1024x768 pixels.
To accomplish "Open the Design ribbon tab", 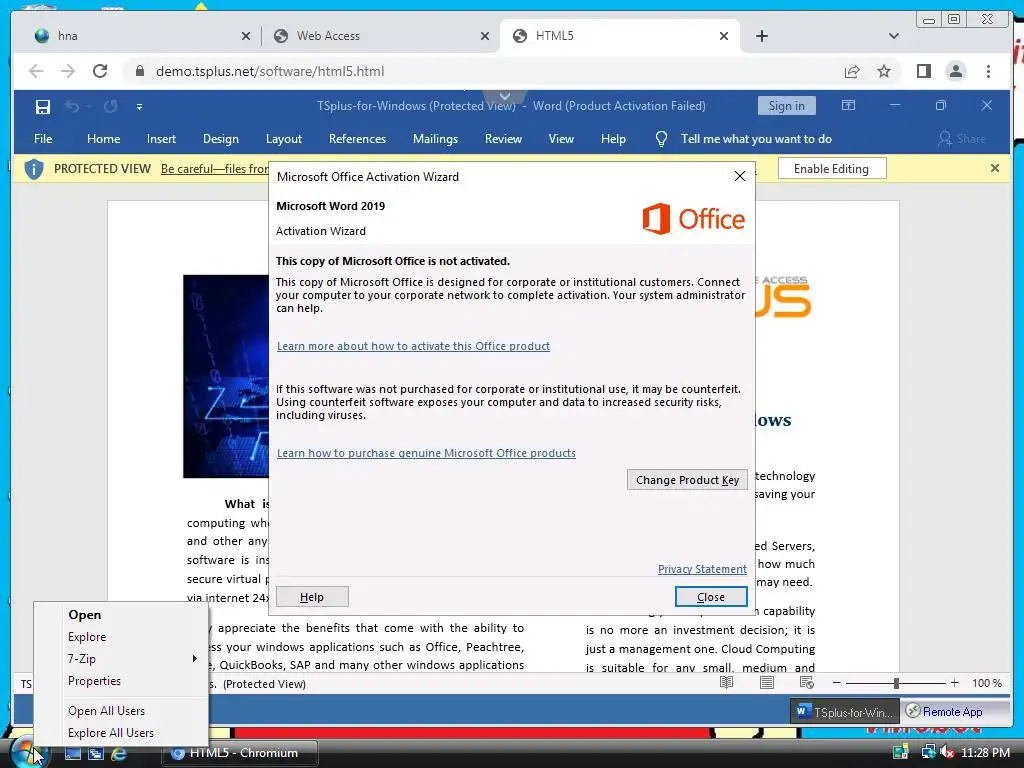I will [221, 138].
